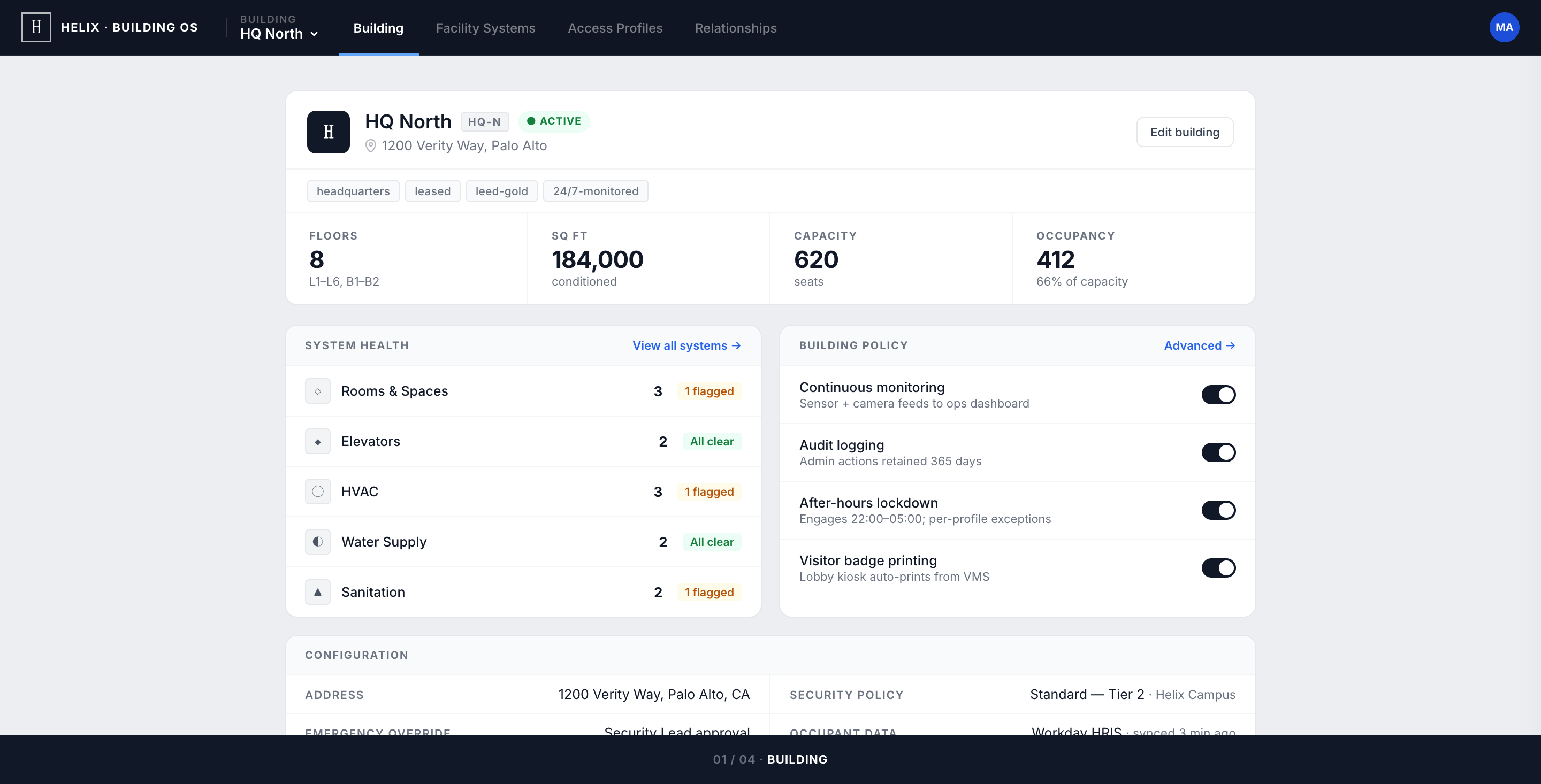Click the '66% of capacity' text
The height and width of the screenshot is (784, 1541).
(x=1081, y=282)
